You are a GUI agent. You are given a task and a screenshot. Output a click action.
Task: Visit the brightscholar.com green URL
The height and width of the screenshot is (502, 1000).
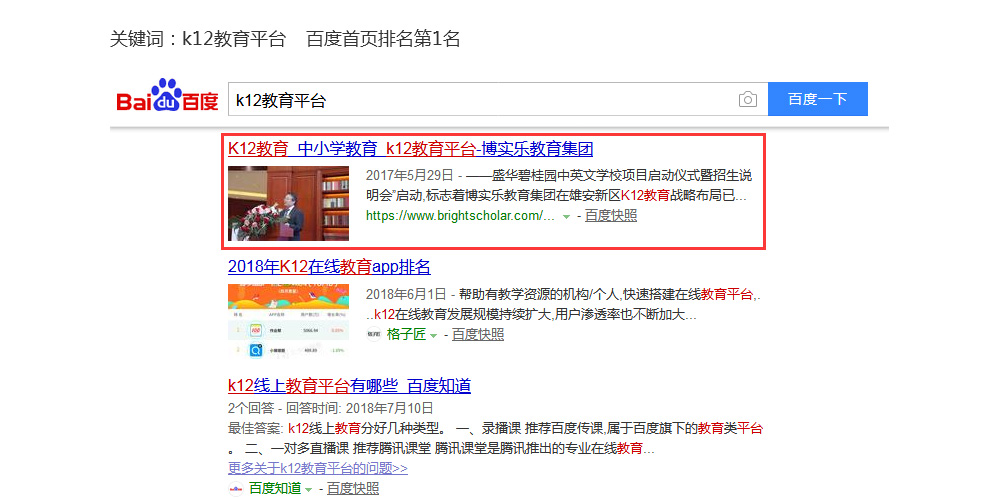coord(460,216)
